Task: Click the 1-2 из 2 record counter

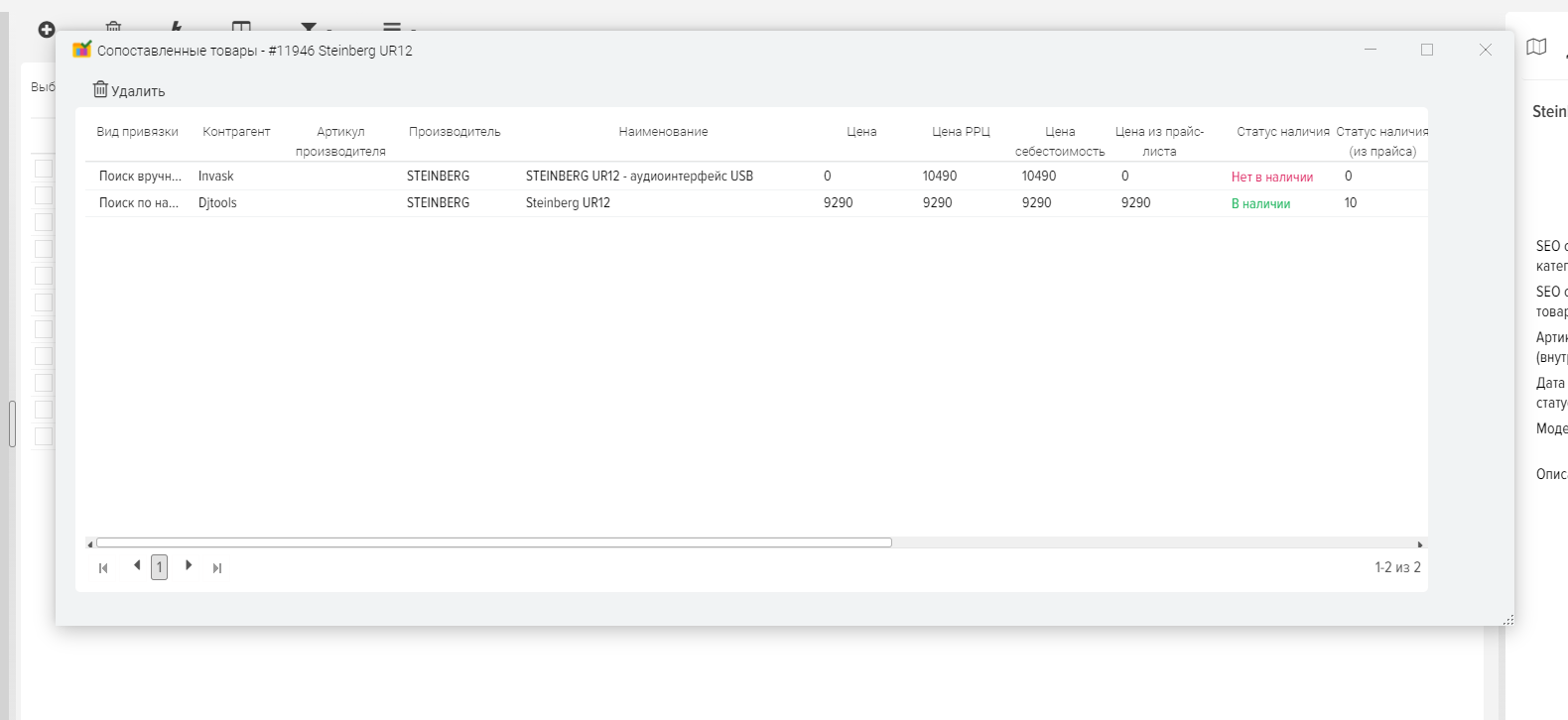Action: [1397, 567]
